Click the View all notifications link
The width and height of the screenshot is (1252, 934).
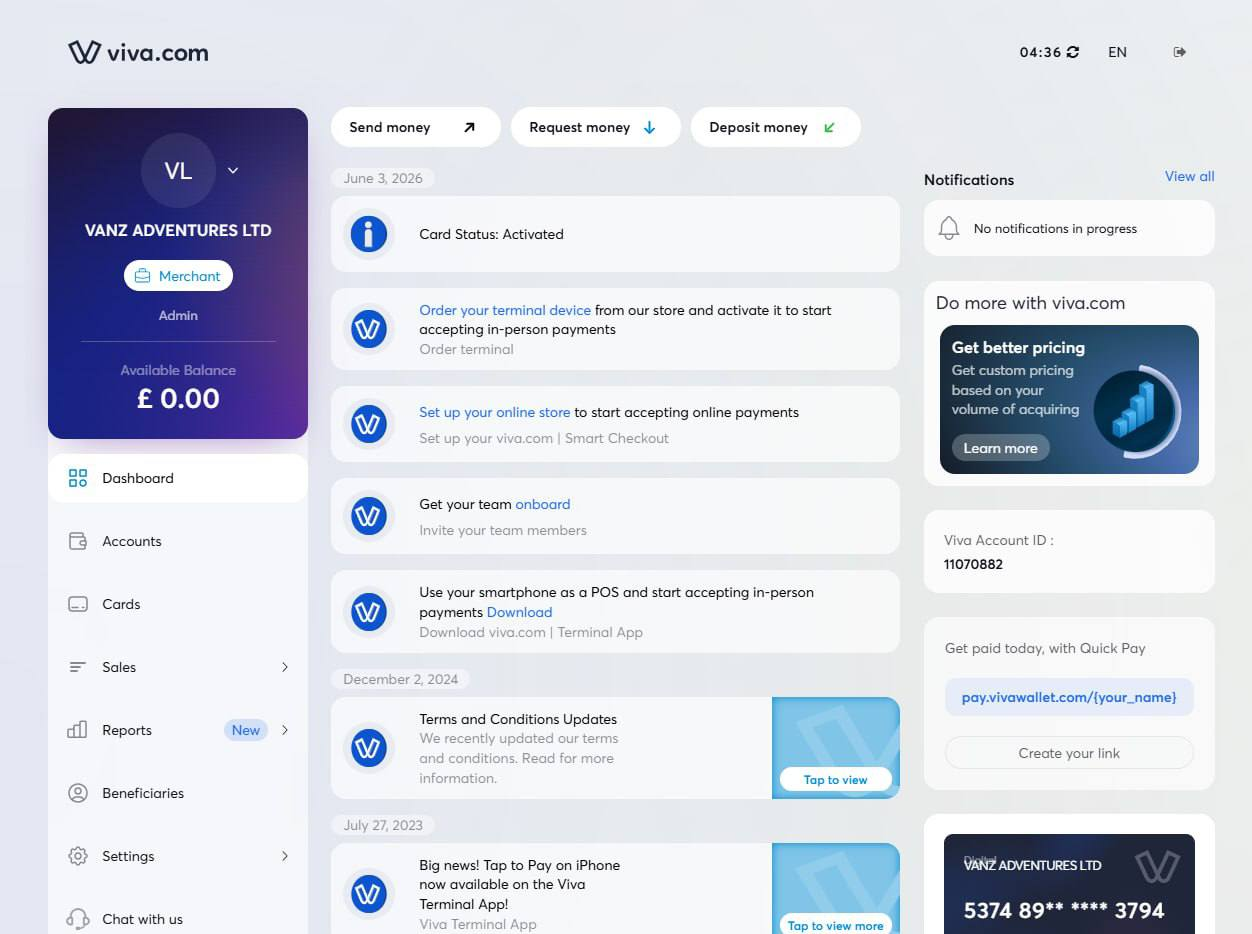pyautogui.click(x=1189, y=176)
